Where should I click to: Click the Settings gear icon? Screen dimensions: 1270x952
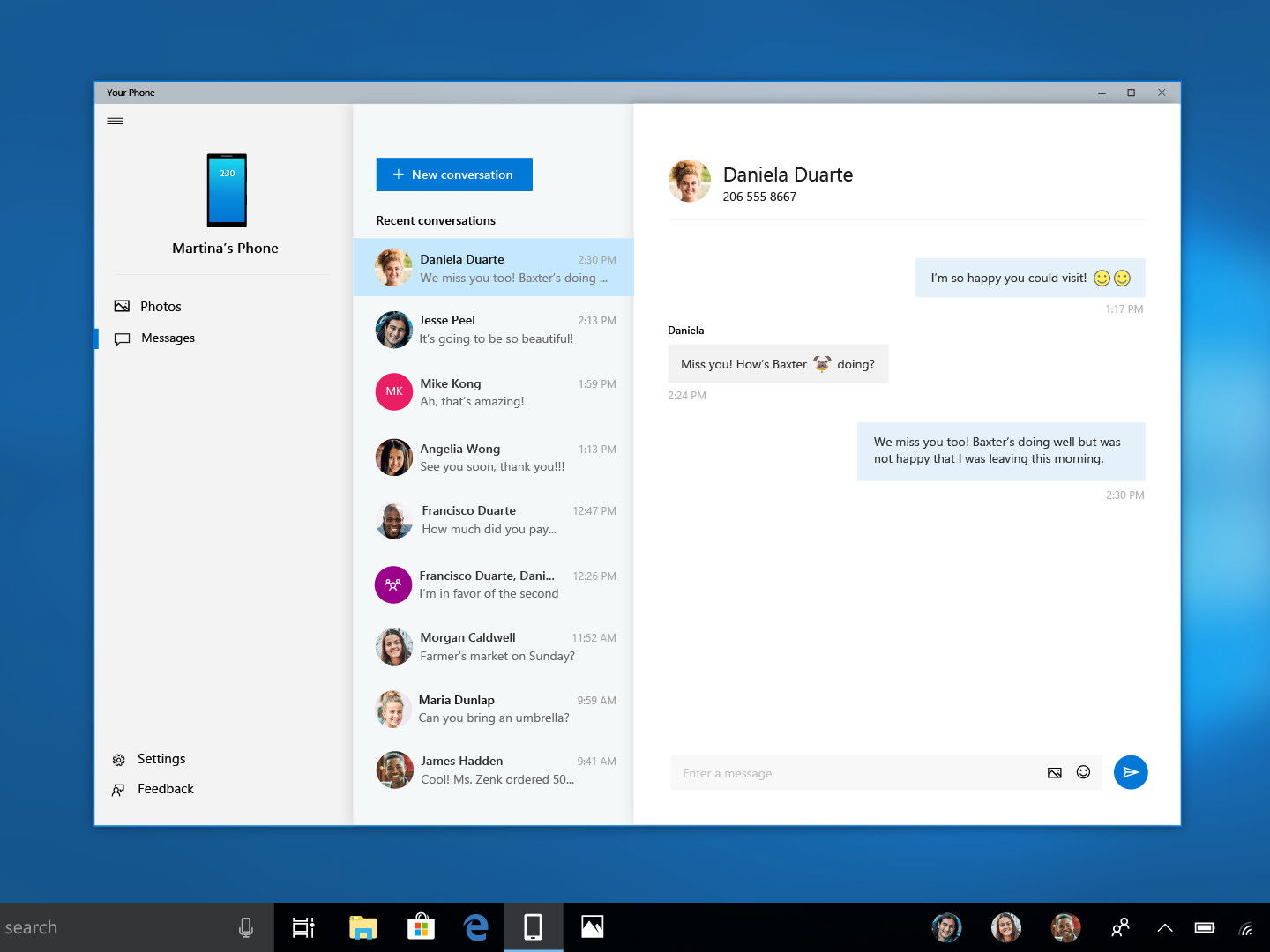click(118, 760)
